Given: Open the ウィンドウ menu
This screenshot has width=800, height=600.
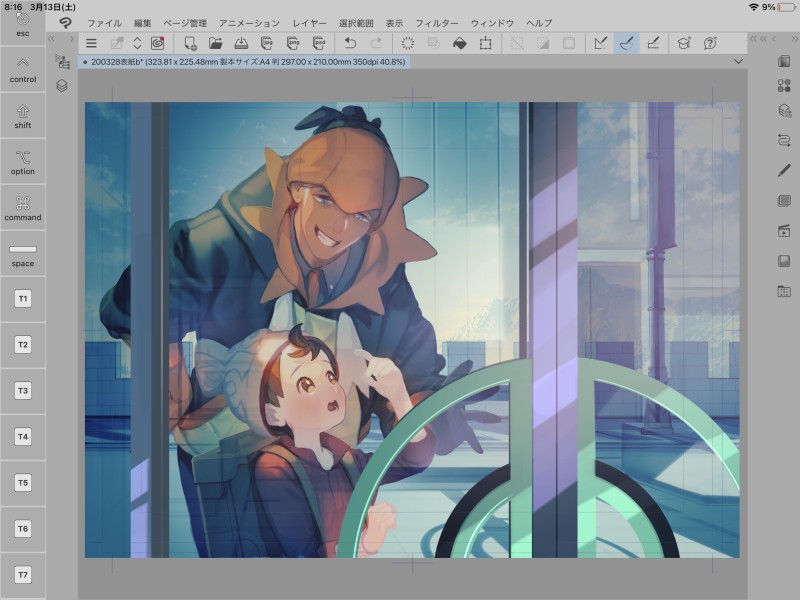Looking at the screenshot, I should (492, 23).
